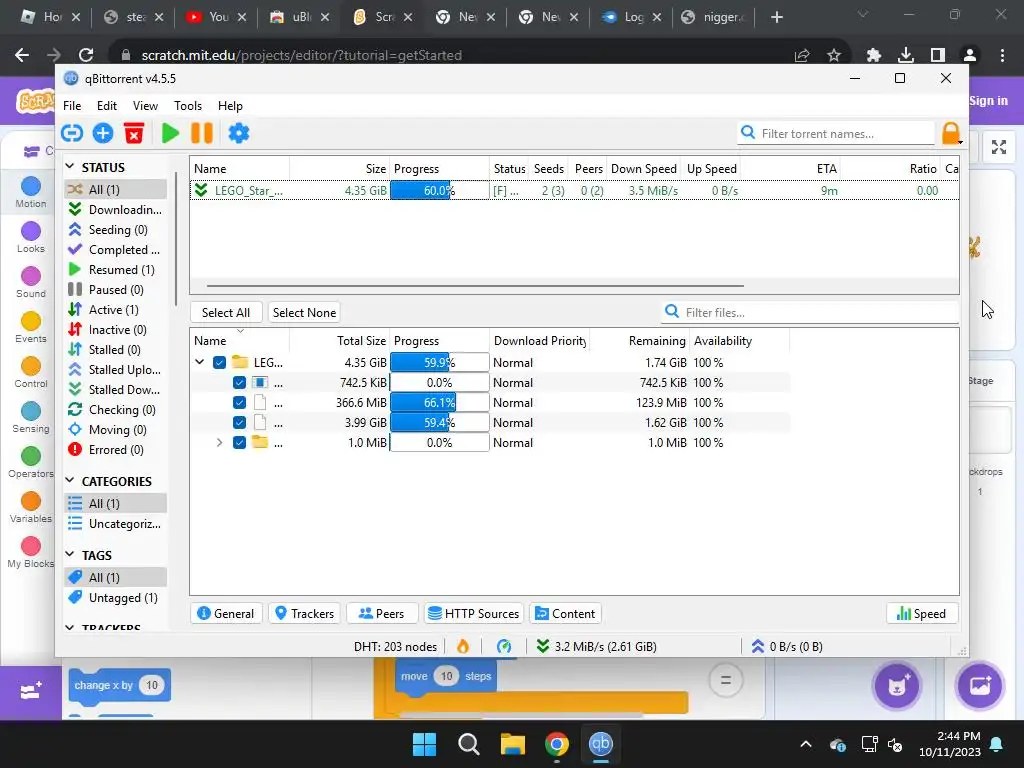The image size is (1024, 768).
Task: Switch to the Content tab
Action: 565,614
